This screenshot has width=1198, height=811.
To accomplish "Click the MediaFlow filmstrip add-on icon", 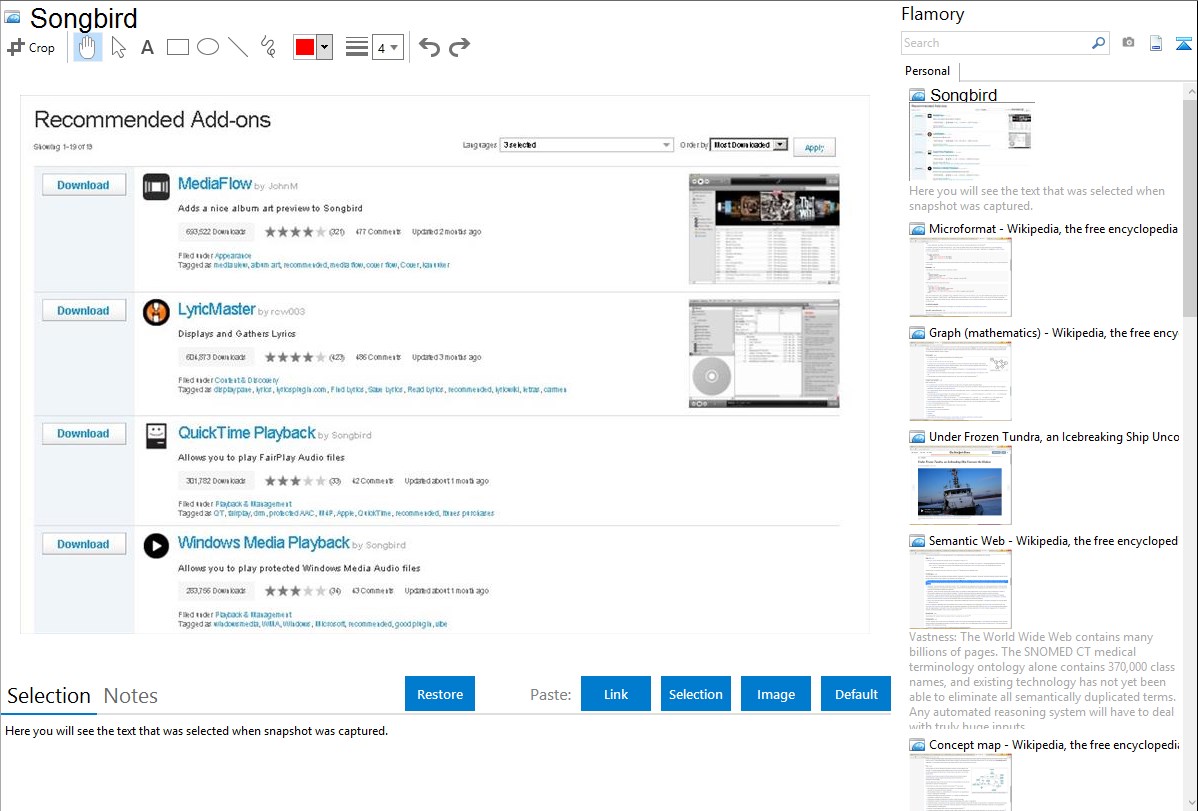I will pos(156,187).
